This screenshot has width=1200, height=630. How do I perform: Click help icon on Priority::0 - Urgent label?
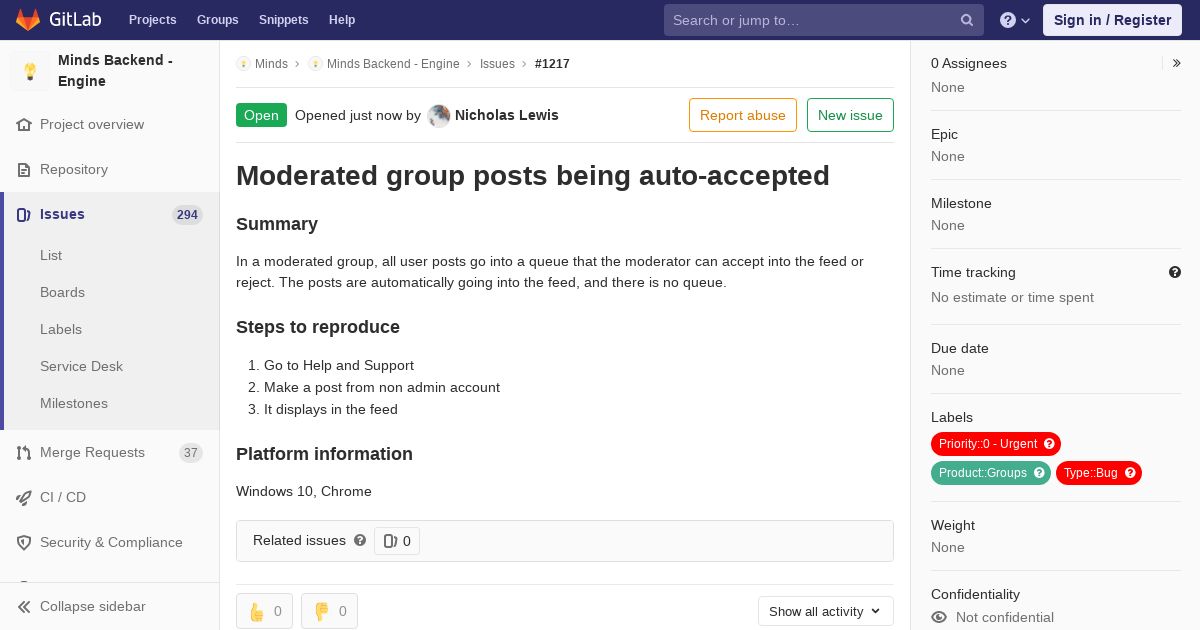(x=1049, y=444)
